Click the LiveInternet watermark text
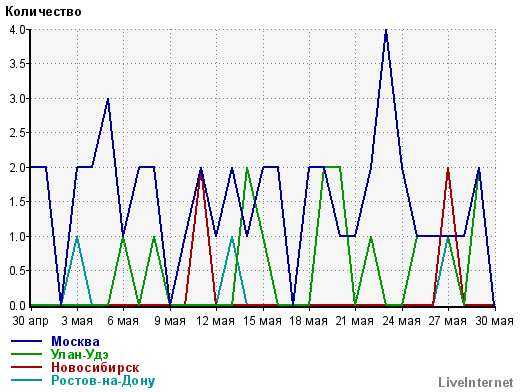This screenshot has width=520, height=392. 476,382
